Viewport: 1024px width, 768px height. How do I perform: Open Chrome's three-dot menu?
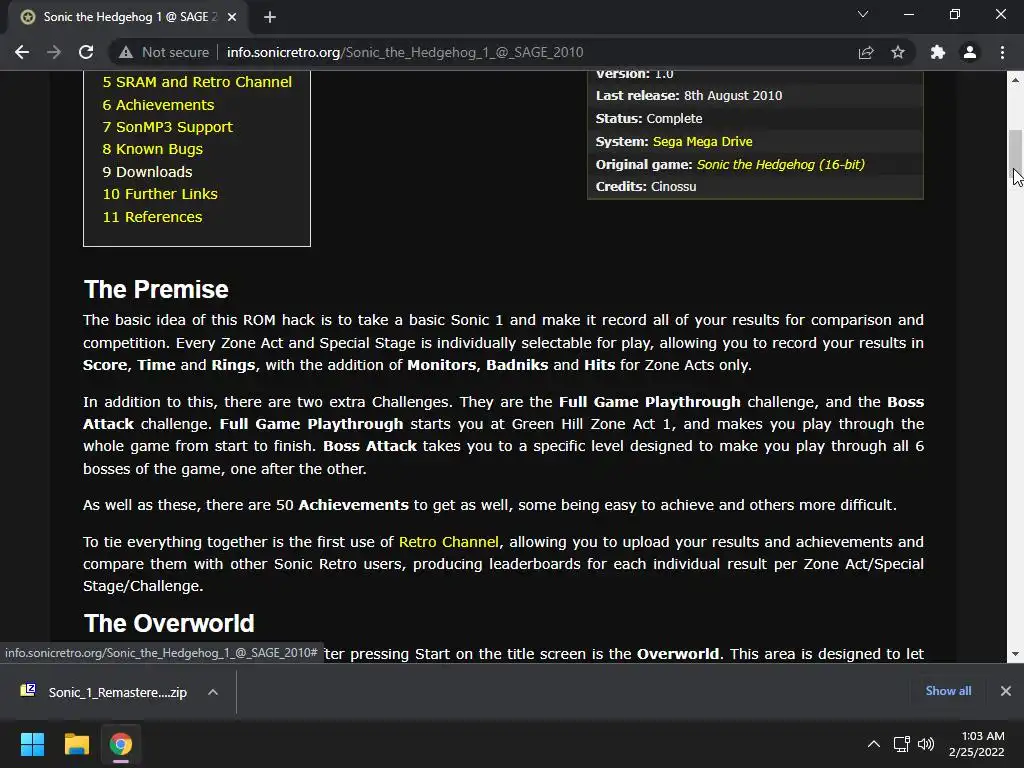(1002, 52)
